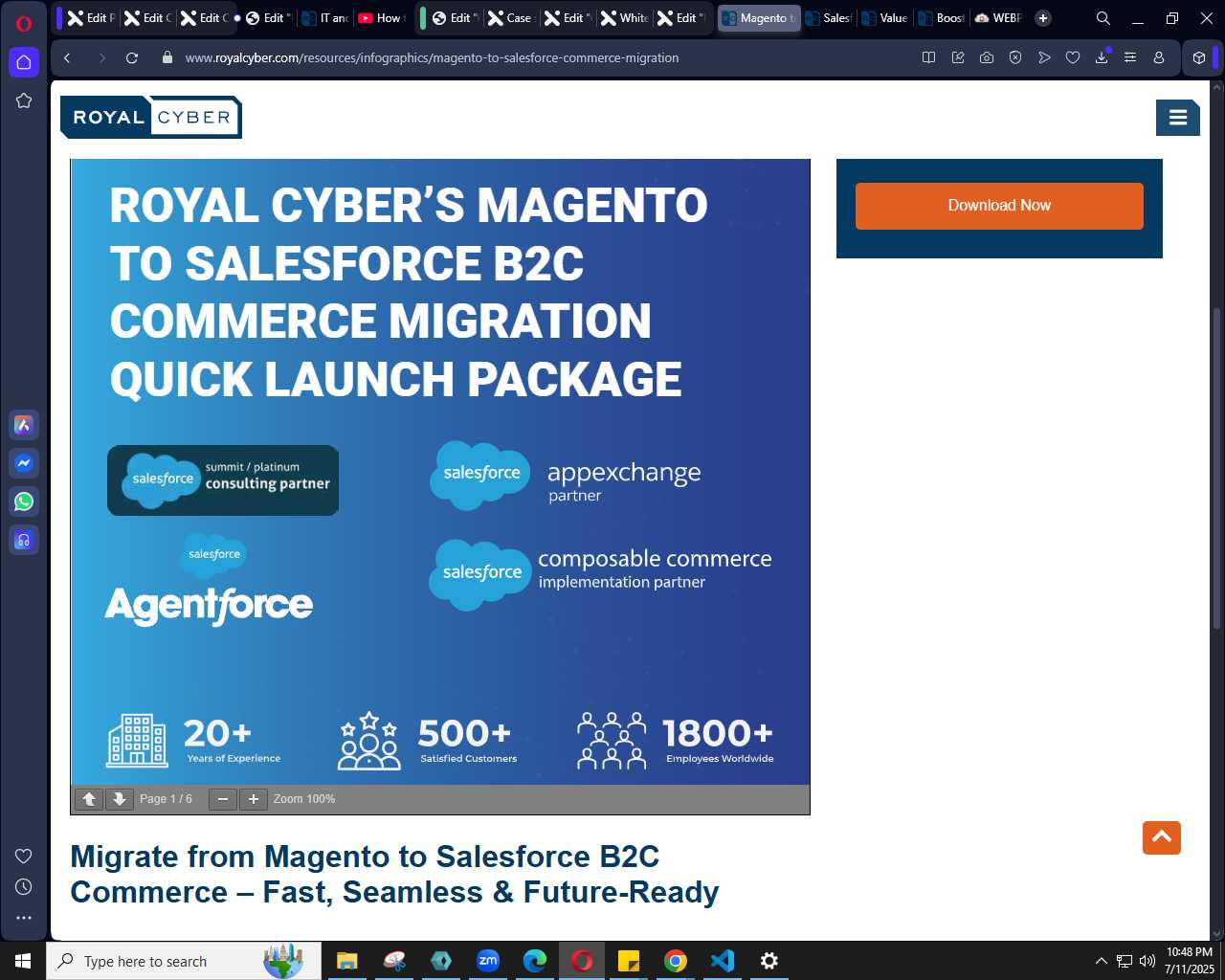Launch Aria AI from the sidebar
Viewport: 1225px width, 980px height.
24,425
